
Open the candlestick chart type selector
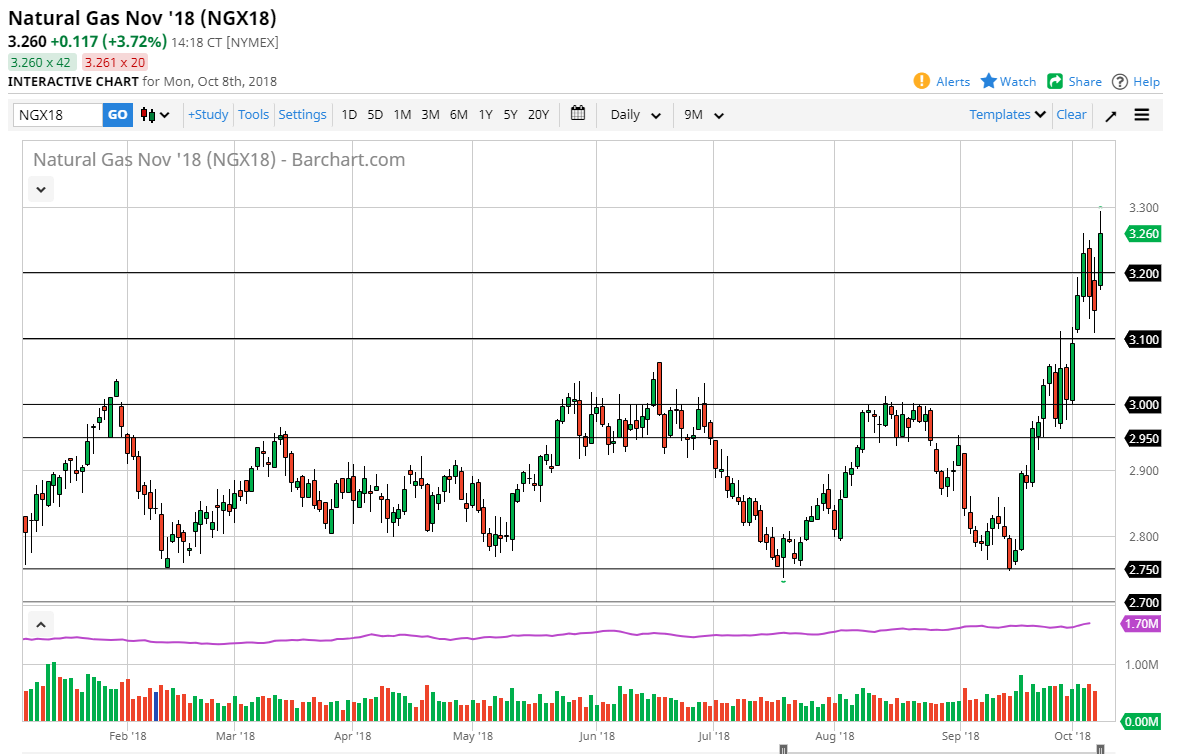(x=155, y=115)
